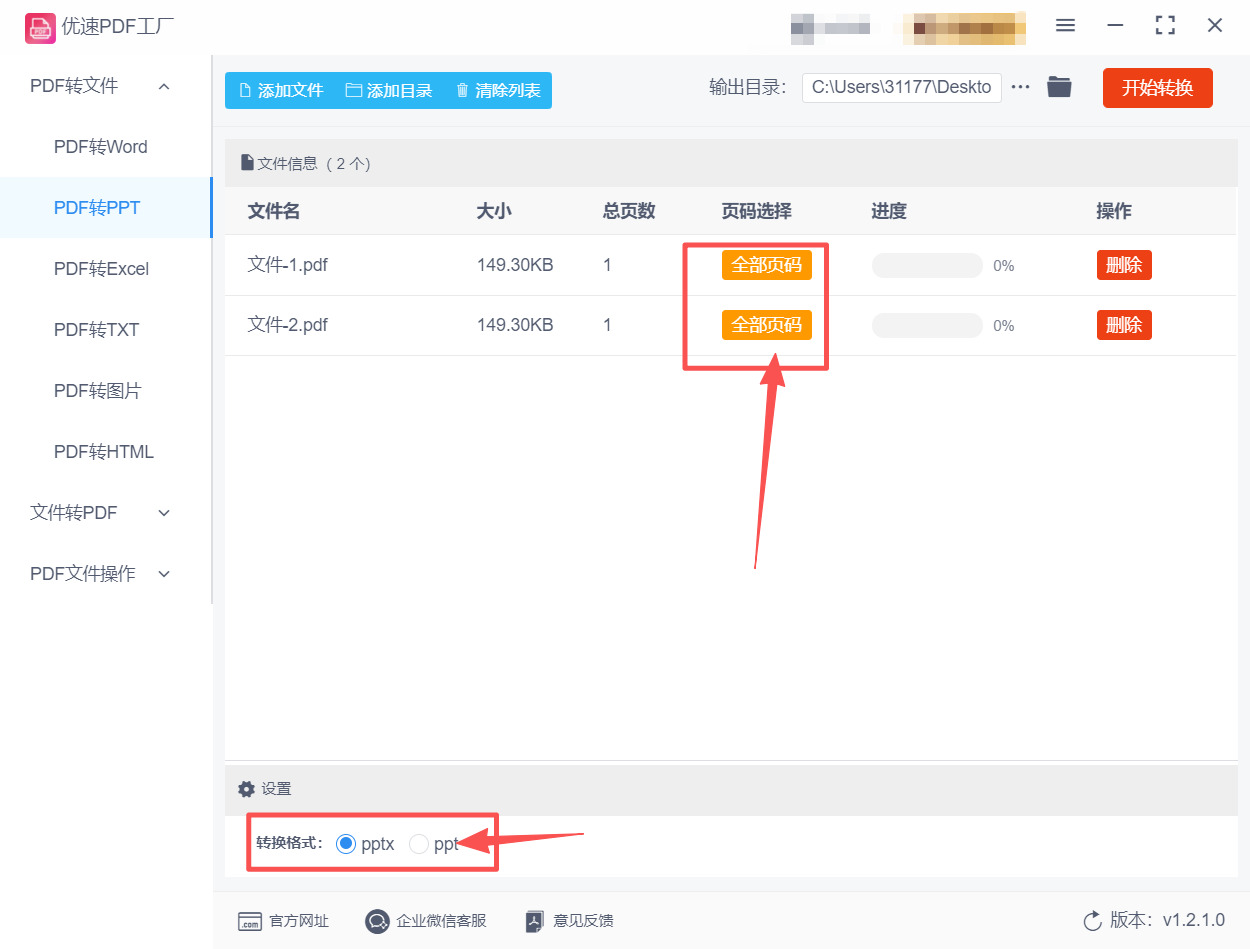This screenshot has height=949, width=1250.
Task: Click the three-dots browse output directory button
Action: tap(1020, 87)
